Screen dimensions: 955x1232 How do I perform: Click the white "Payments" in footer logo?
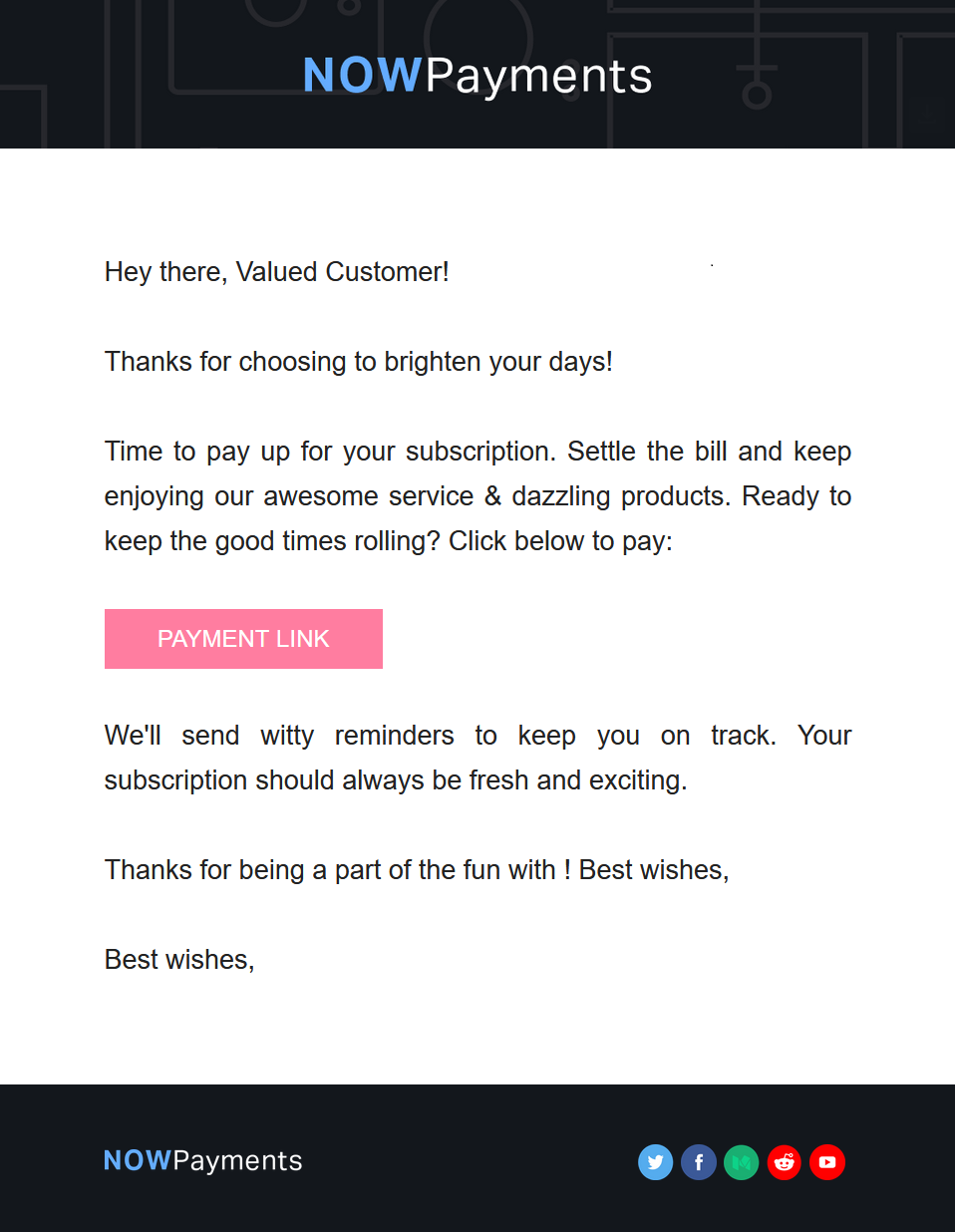tap(237, 1161)
